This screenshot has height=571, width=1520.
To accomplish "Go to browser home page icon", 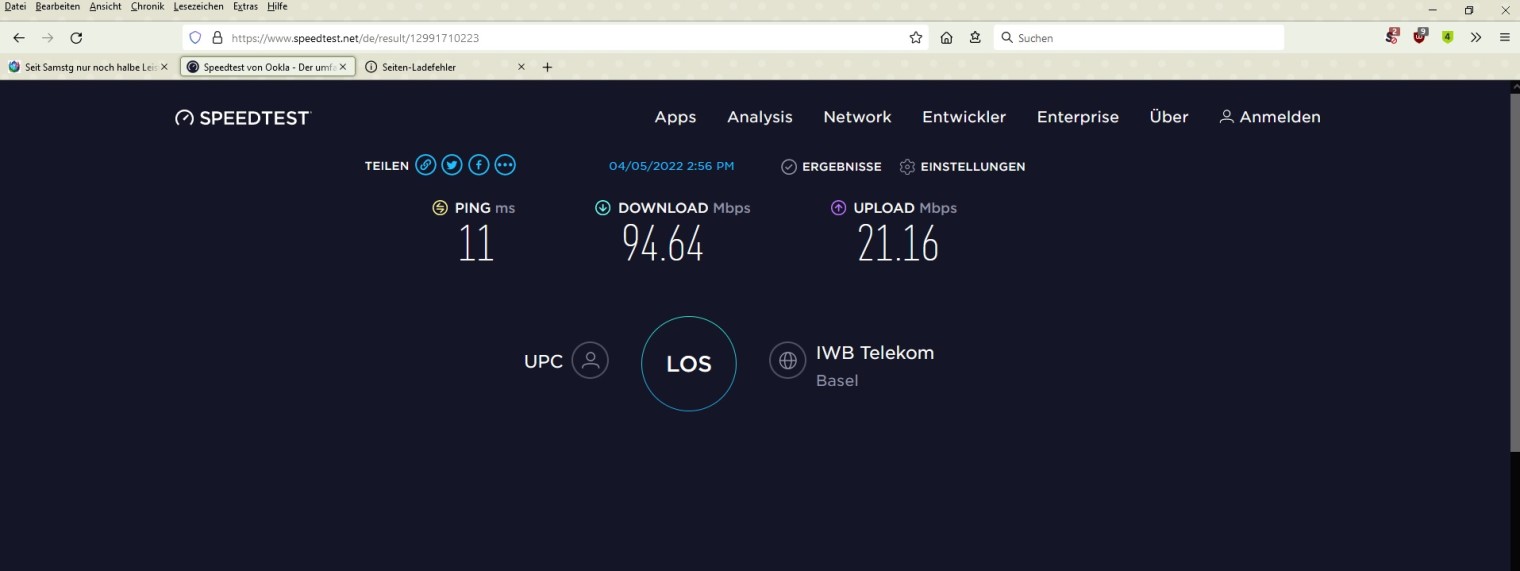I will [x=946, y=38].
